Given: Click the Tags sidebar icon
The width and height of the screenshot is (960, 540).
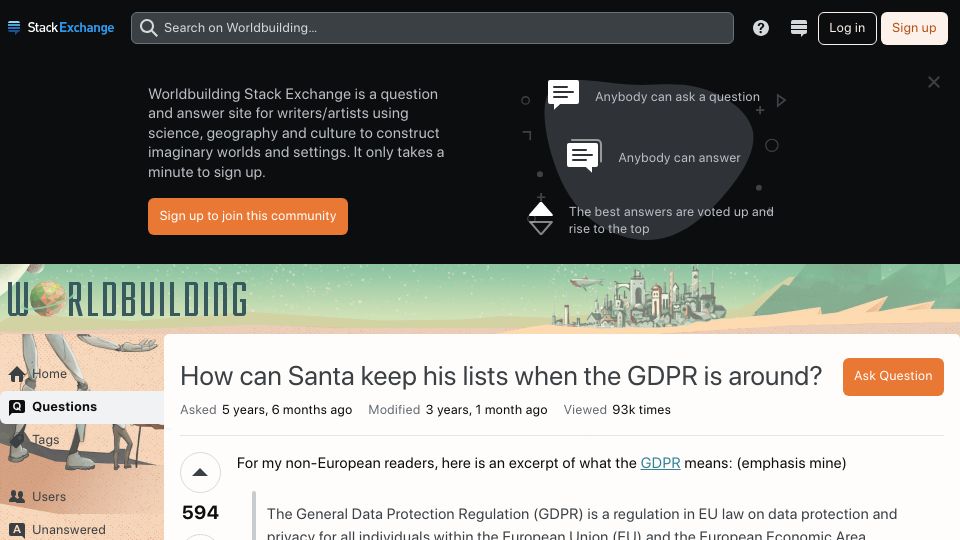Looking at the screenshot, I should click(17, 440).
